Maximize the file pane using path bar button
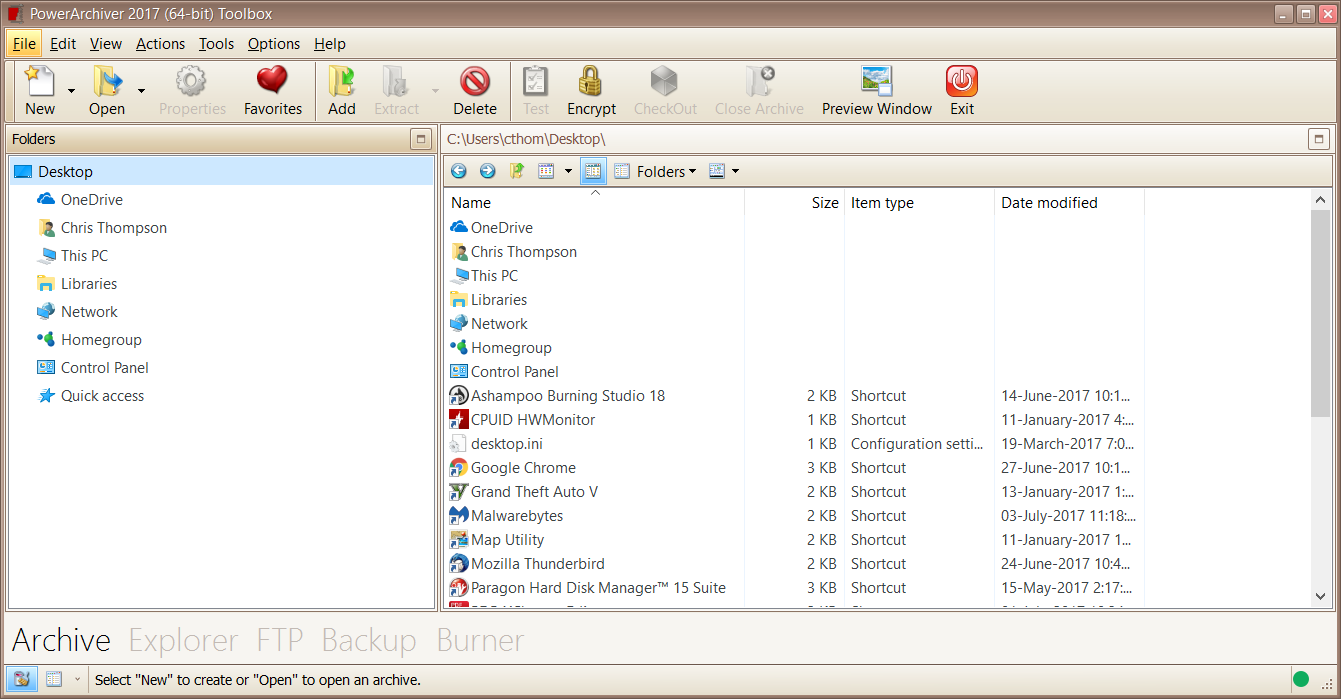Screen dimensions: 1341x699 point(1319,139)
